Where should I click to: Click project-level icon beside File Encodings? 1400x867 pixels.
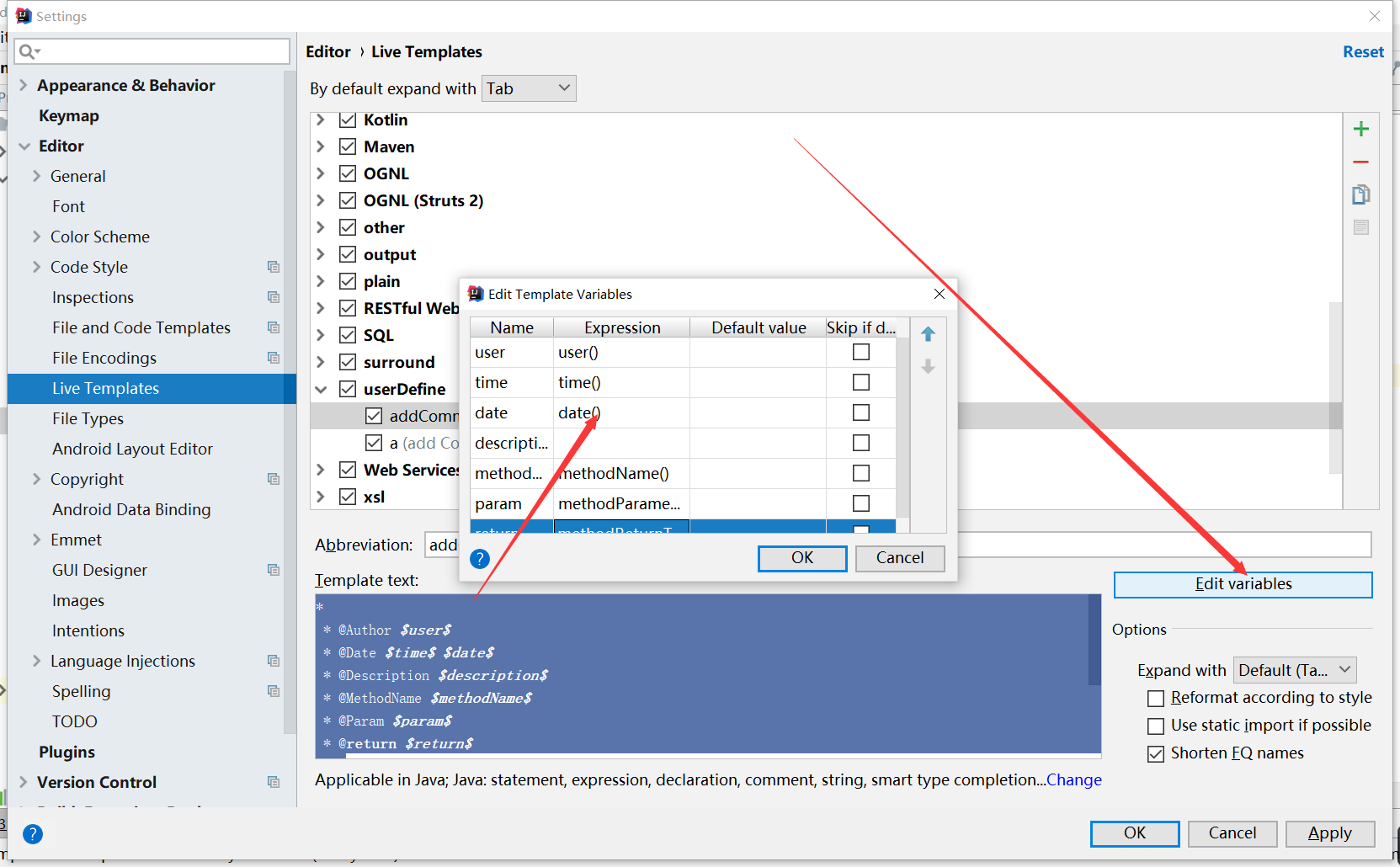(274, 358)
